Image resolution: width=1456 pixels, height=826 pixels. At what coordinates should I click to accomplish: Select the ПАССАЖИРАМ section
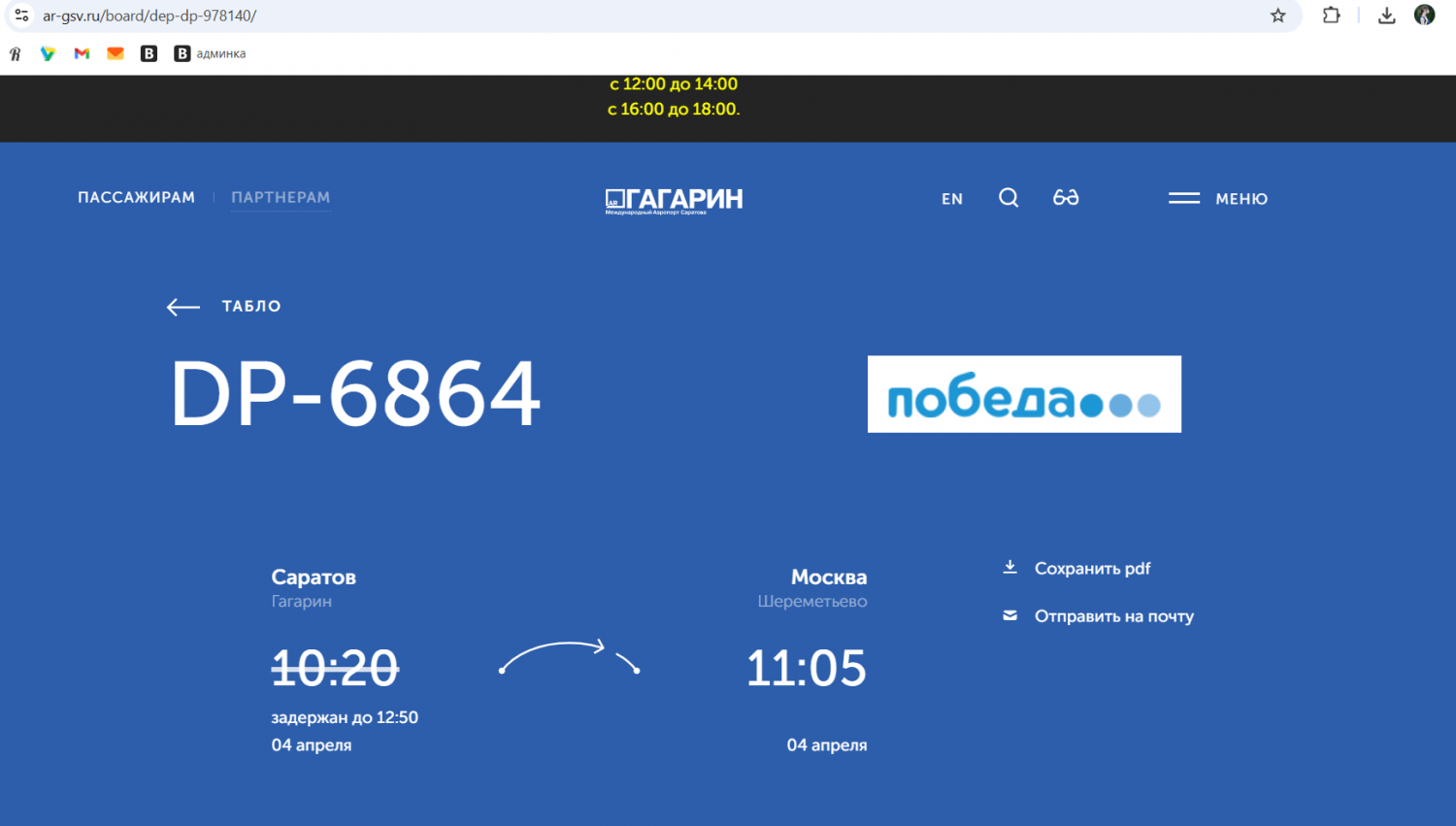point(136,197)
